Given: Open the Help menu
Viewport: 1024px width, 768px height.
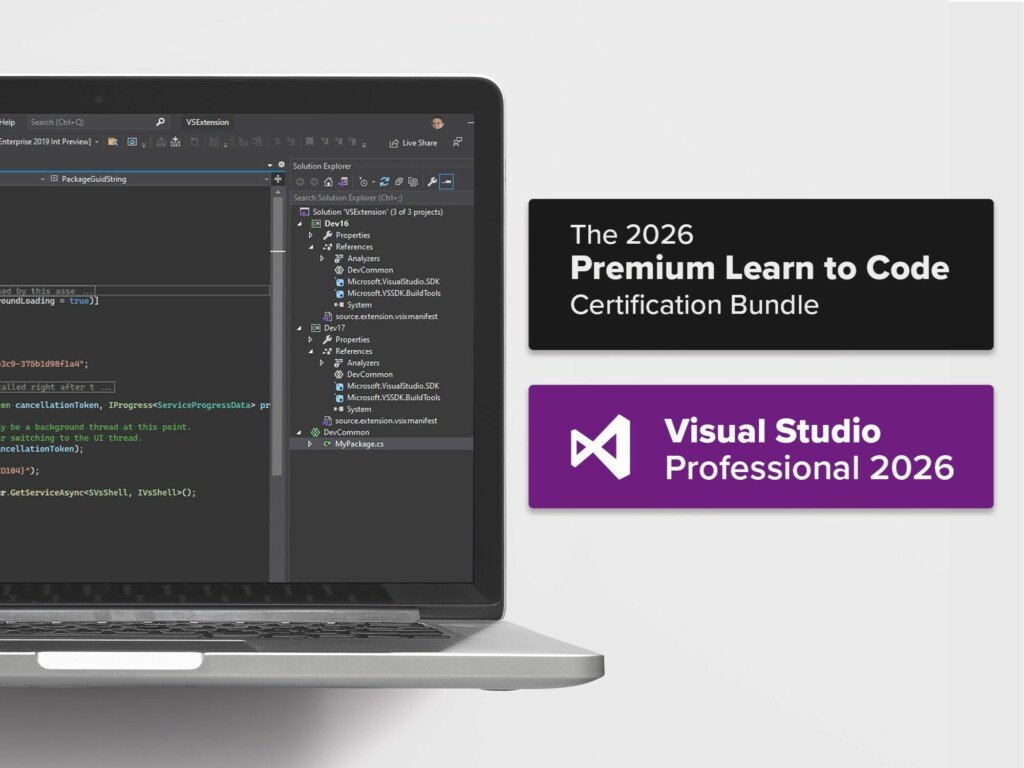Looking at the screenshot, I should pyautogui.click(x=8, y=122).
